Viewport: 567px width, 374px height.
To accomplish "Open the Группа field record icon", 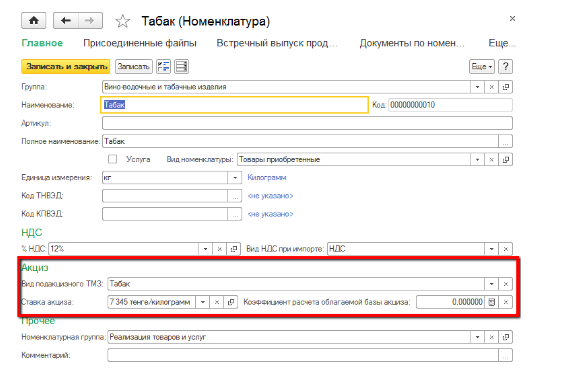I will click(506, 87).
